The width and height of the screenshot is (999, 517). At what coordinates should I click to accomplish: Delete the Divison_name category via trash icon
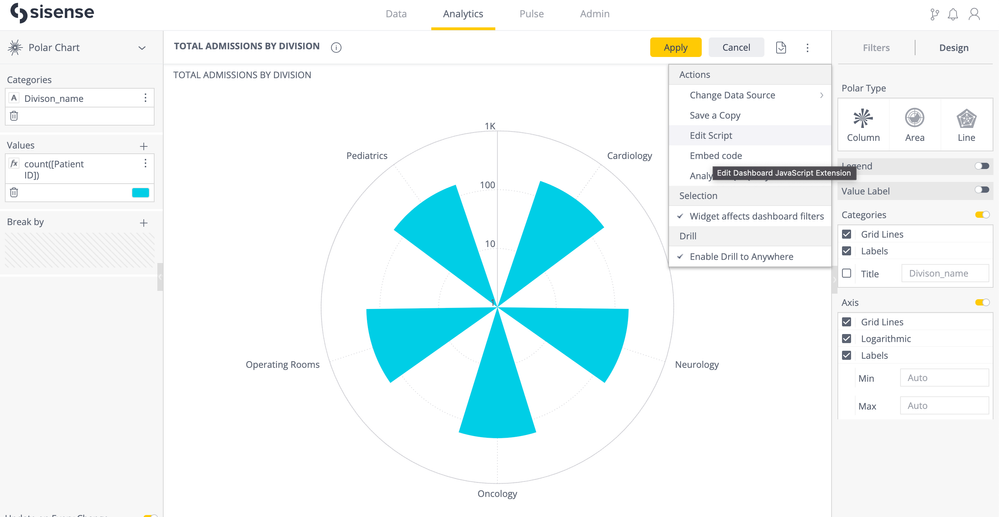coord(14,116)
